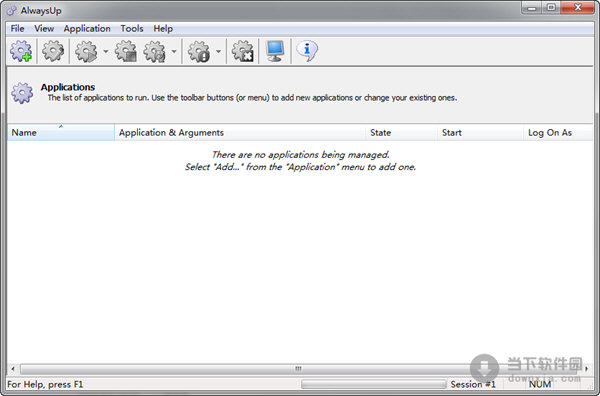Image resolution: width=600 pixels, height=396 pixels.
Task: Click the gear icon with exclamation badge
Action: (199, 51)
